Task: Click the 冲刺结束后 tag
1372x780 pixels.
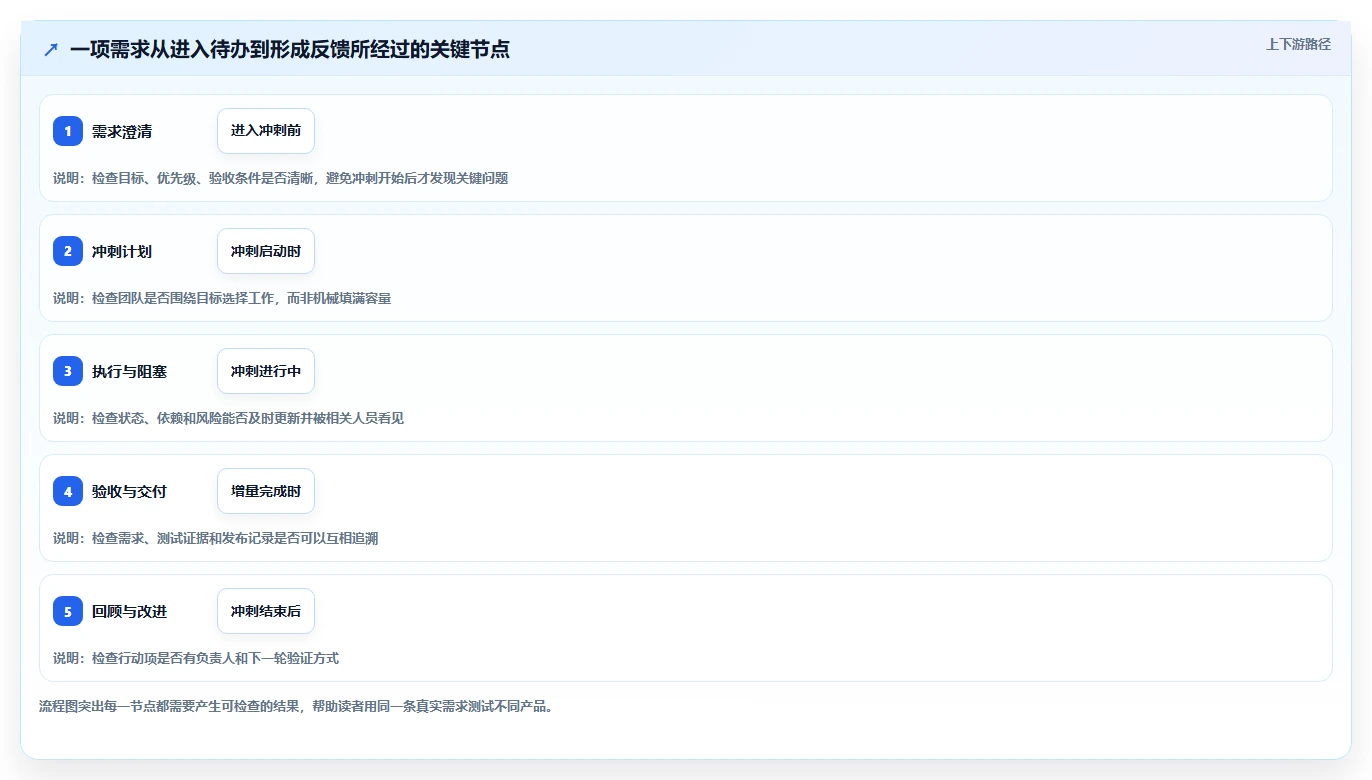Action: [266, 611]
